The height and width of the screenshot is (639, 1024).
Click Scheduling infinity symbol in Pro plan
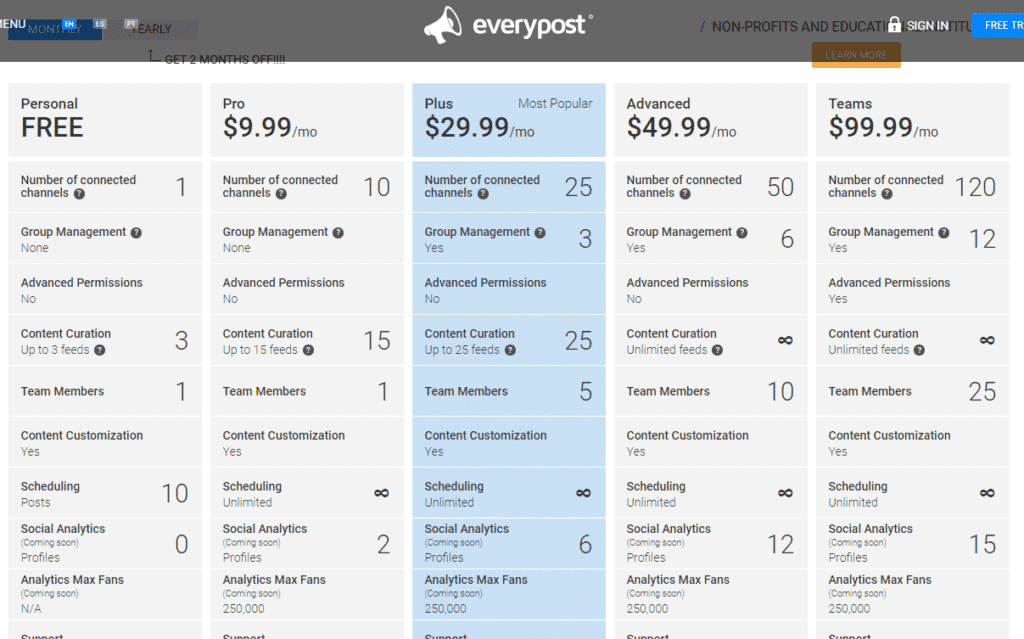(x=381, y=493)
